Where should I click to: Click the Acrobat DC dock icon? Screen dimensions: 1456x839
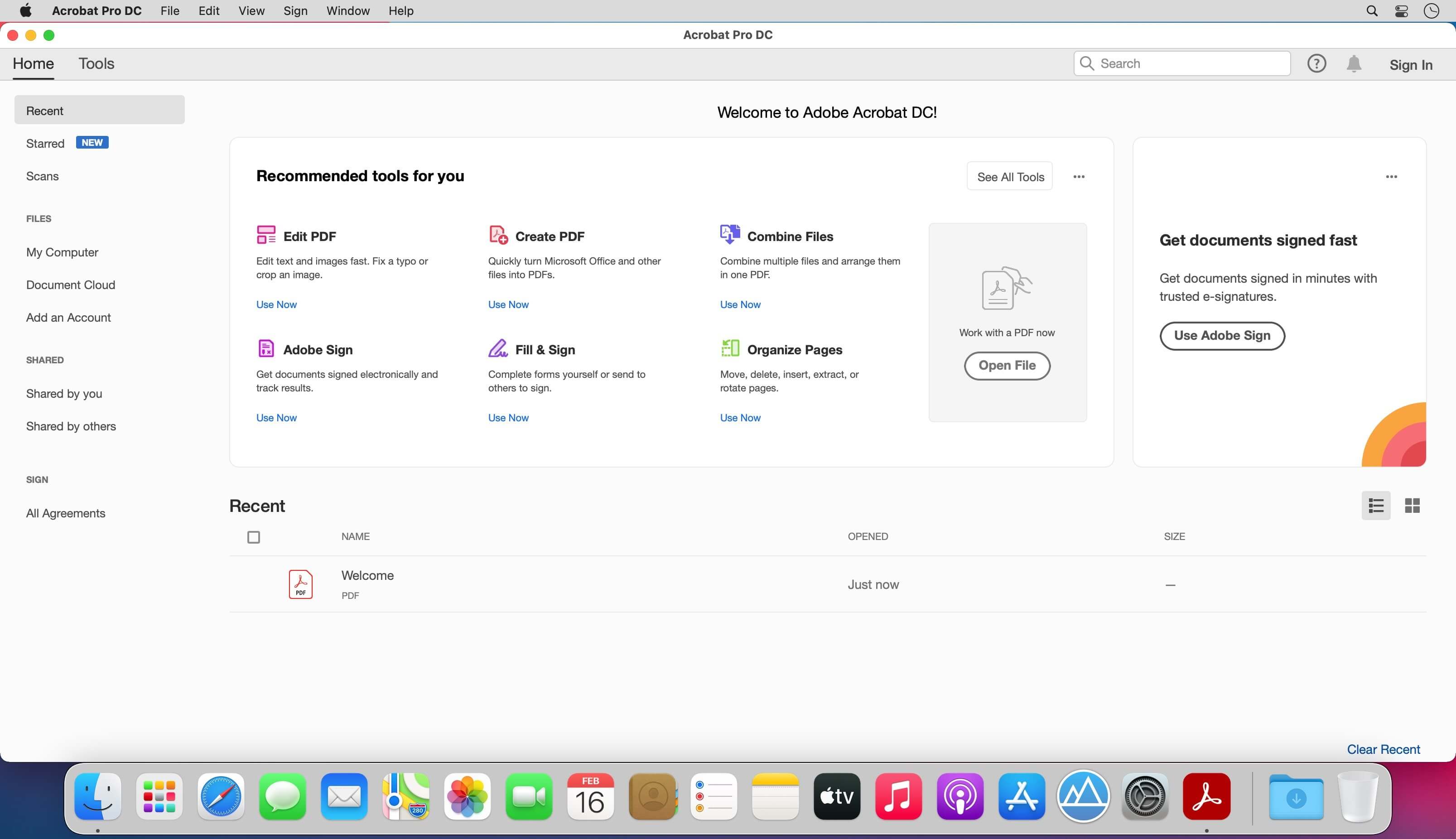point(1206,798)
